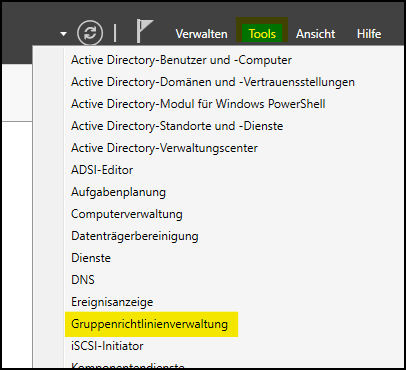Open Ereignisanzeige

pyautogui.click(x=112, y=302)
